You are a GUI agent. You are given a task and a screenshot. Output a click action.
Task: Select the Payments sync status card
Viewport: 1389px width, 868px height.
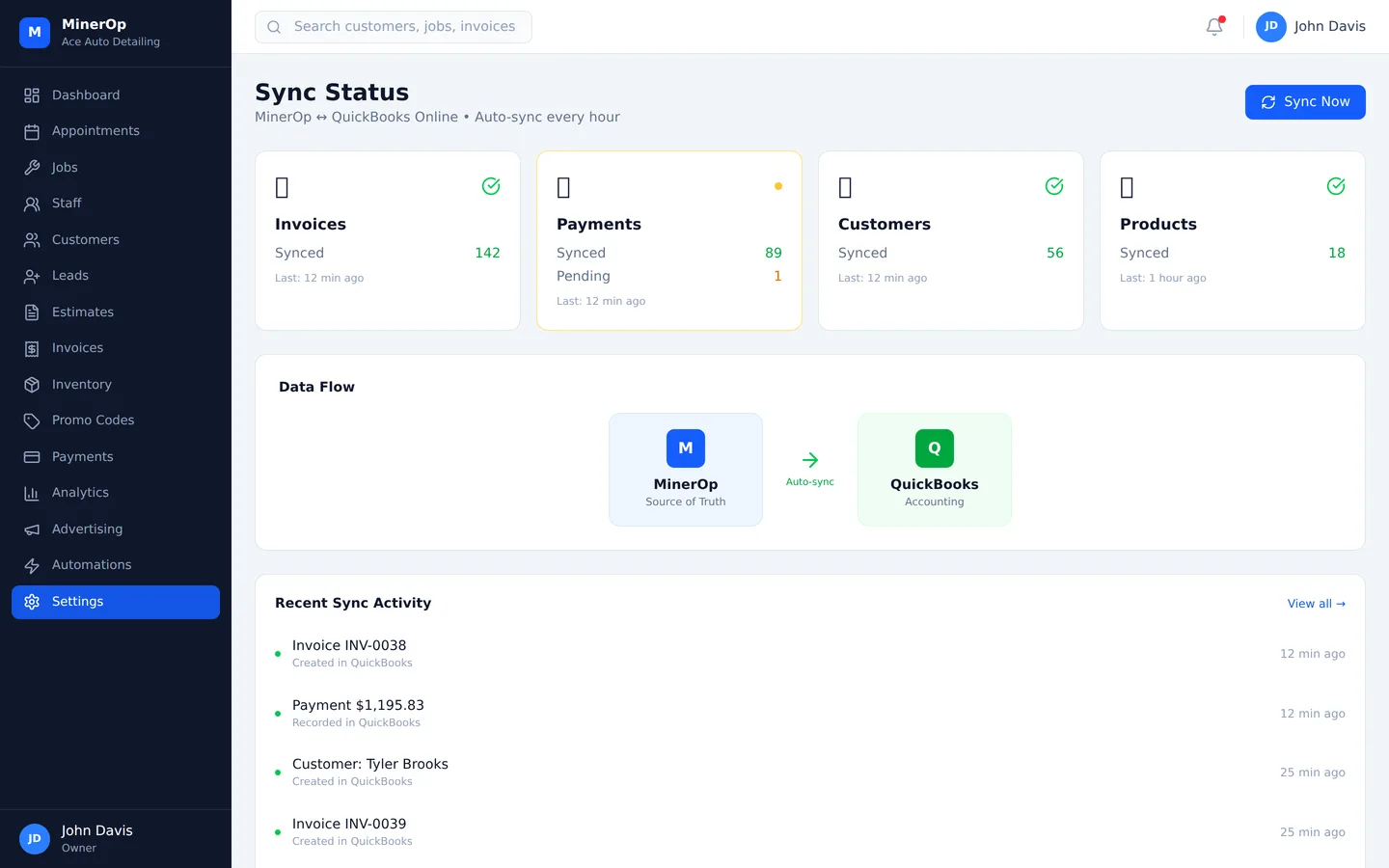coord(668,240)
